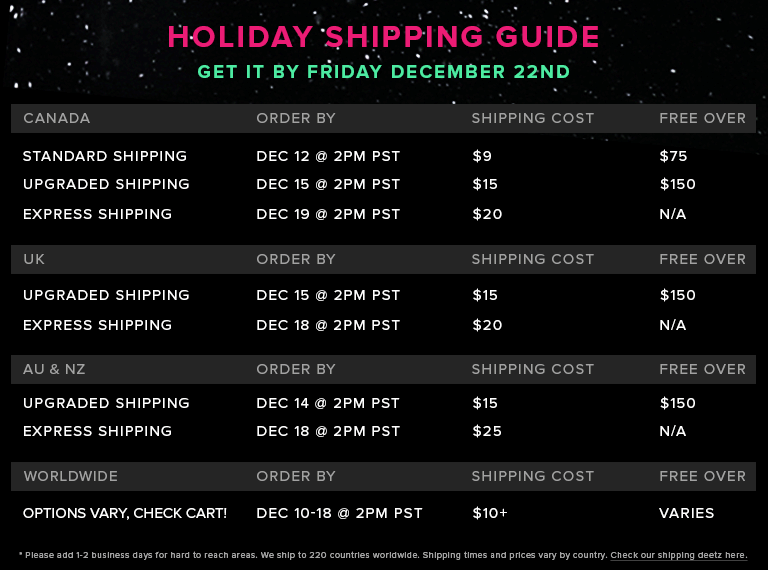Open the 'Check our shipping deetz here' link
768x570 pixels.
(678, 555)
